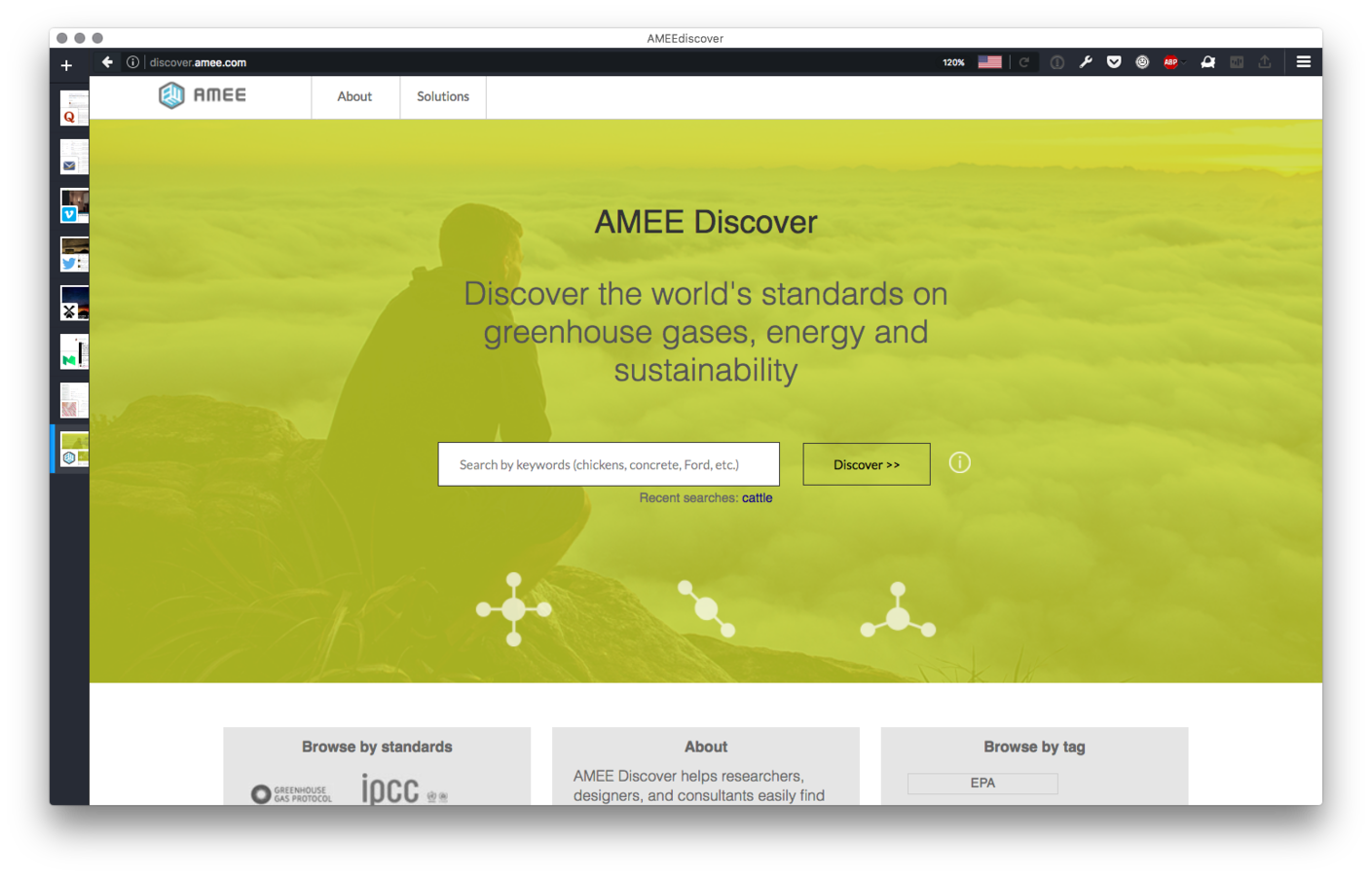Screen dimensions: 1372x876
Task: Click the Discover >> button
Action: tap(867, 464)
